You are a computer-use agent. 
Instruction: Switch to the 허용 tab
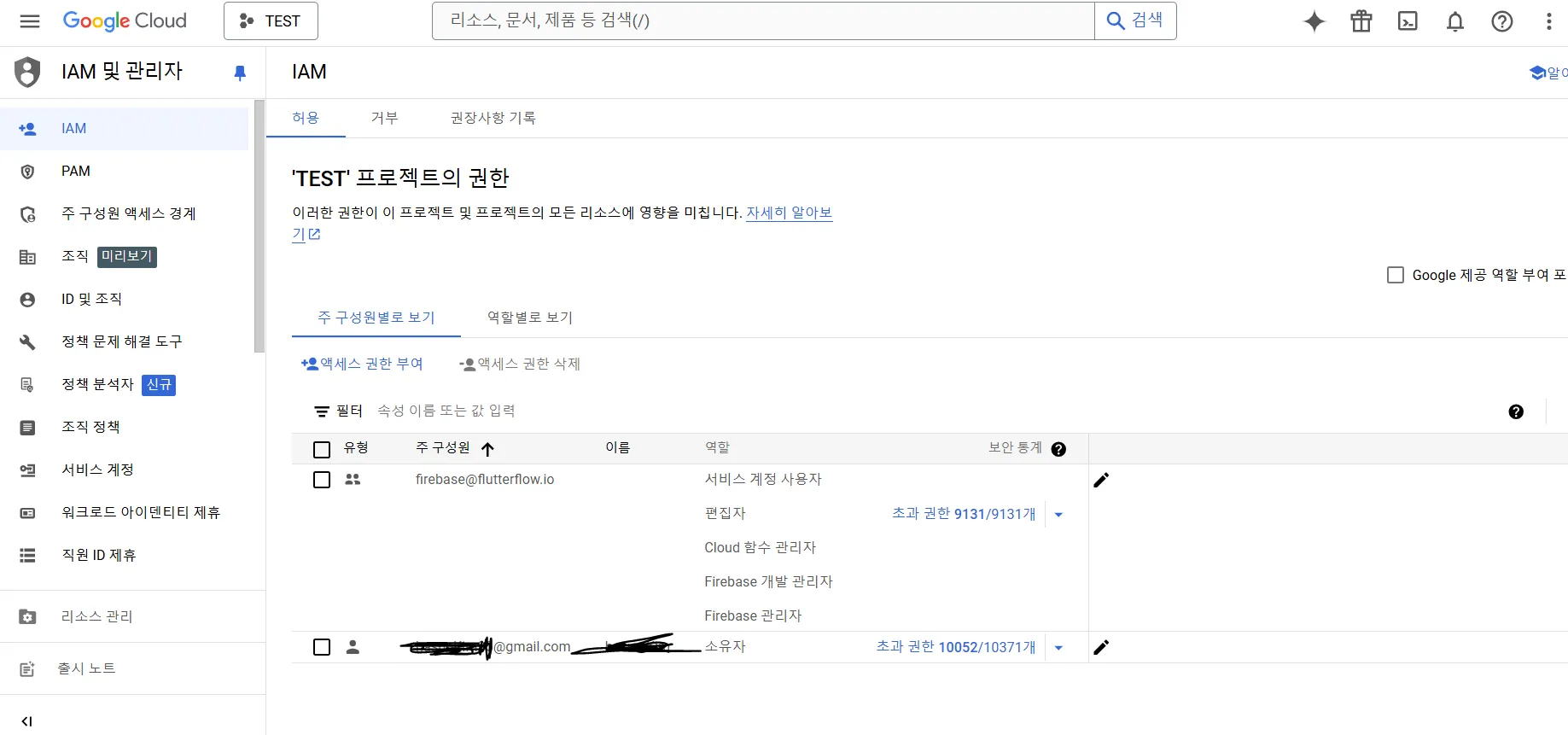coord(306,118)
